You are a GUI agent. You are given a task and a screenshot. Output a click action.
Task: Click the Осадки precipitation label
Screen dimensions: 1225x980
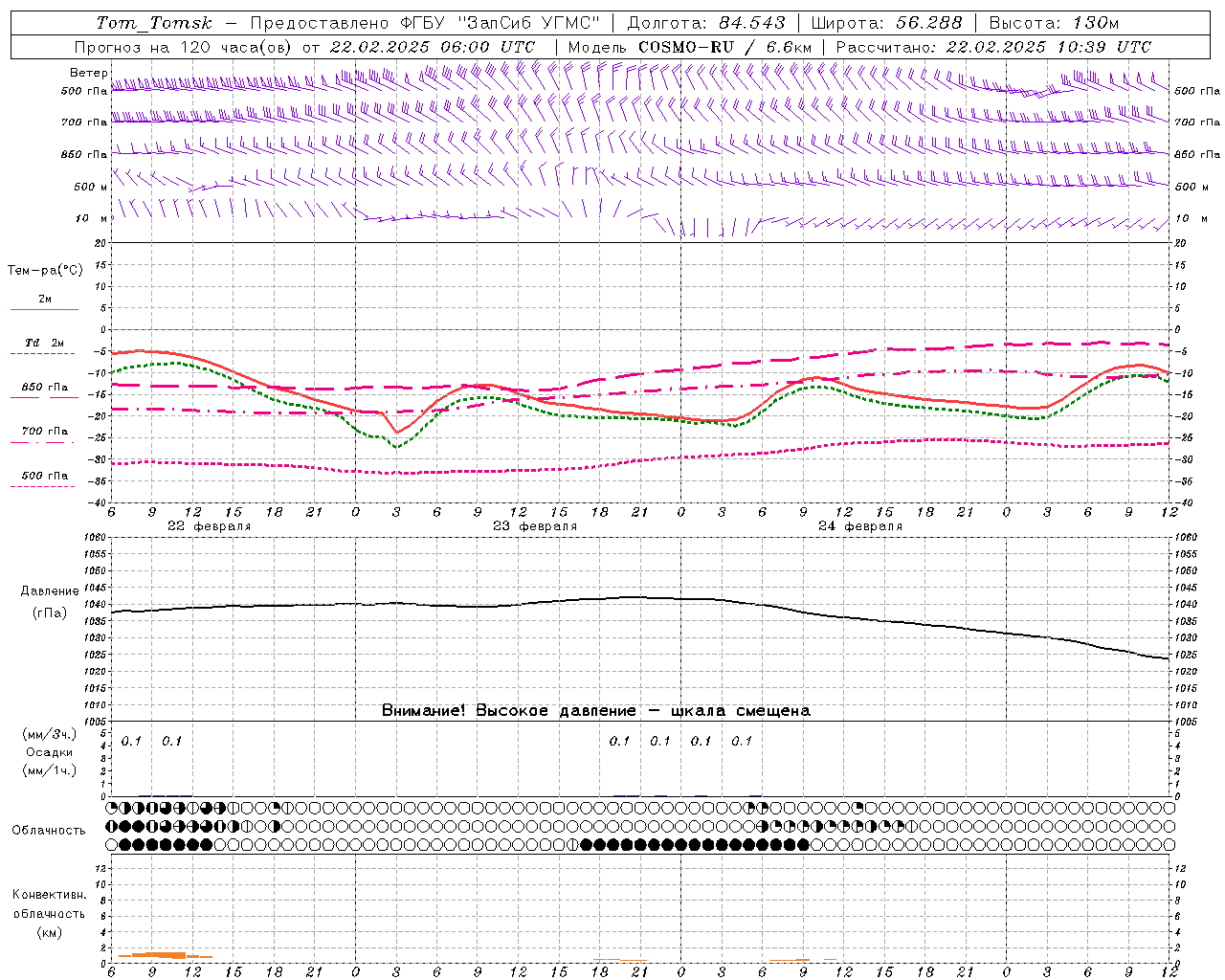(x=49, y=752)
